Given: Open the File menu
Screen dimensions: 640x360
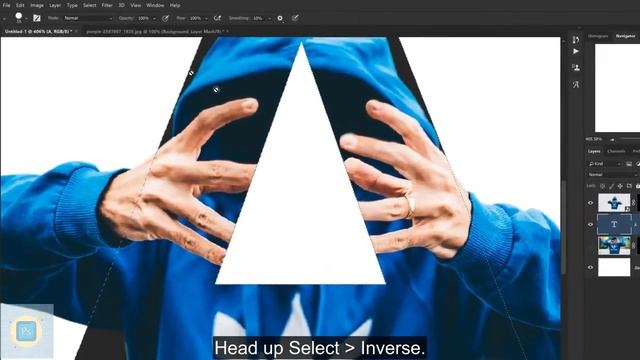Looking at the screenshot, I should coord(6,5).
